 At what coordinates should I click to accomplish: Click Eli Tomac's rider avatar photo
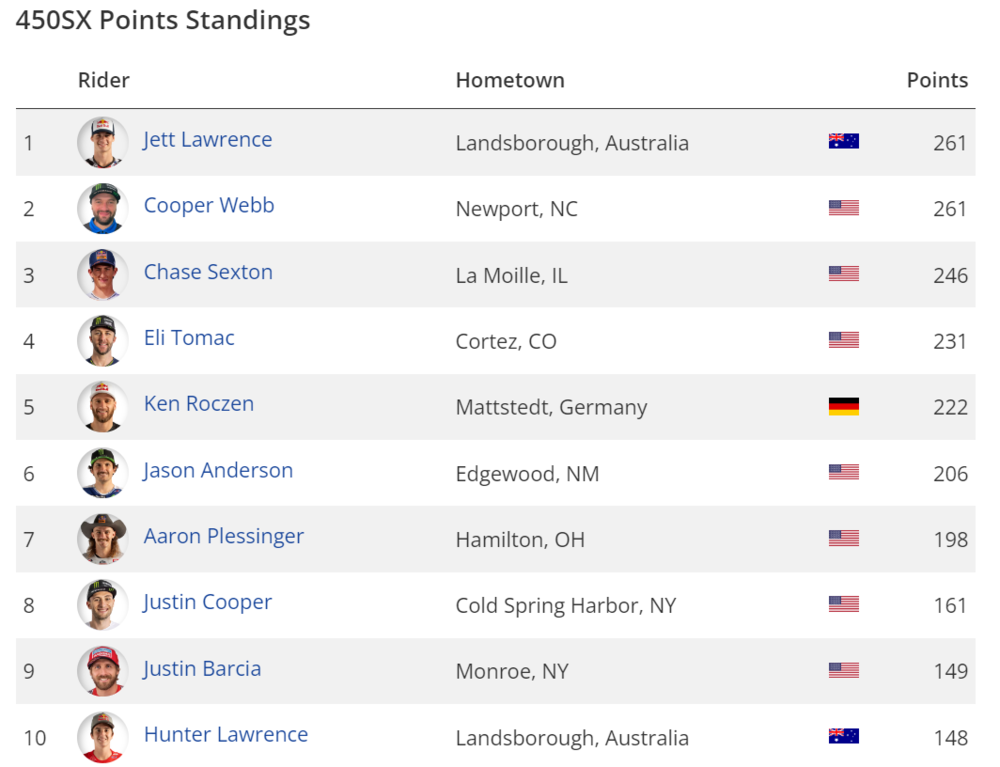102,340
